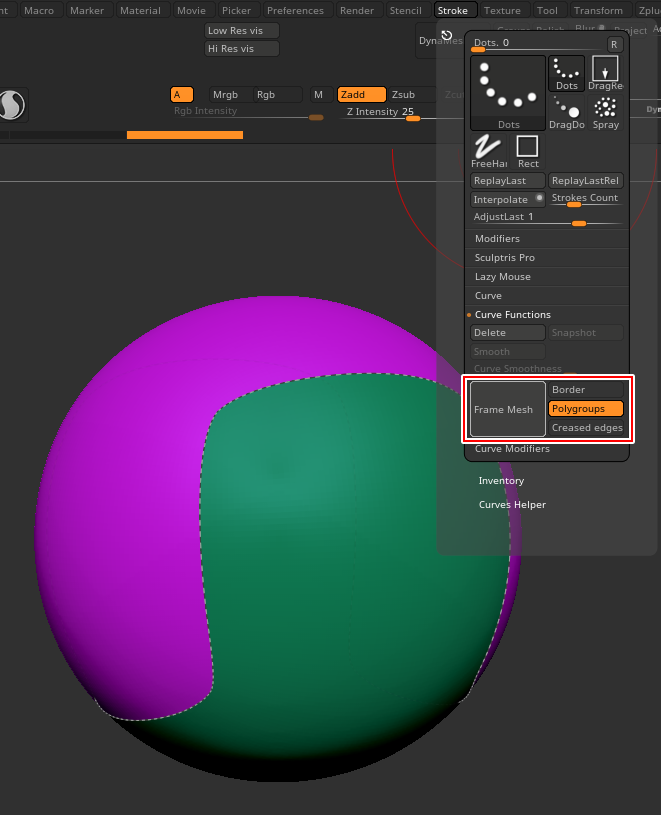Enable Polygroups option for Frame Mesh
This screenshot has height=815, width=661.
pos(585,409)
